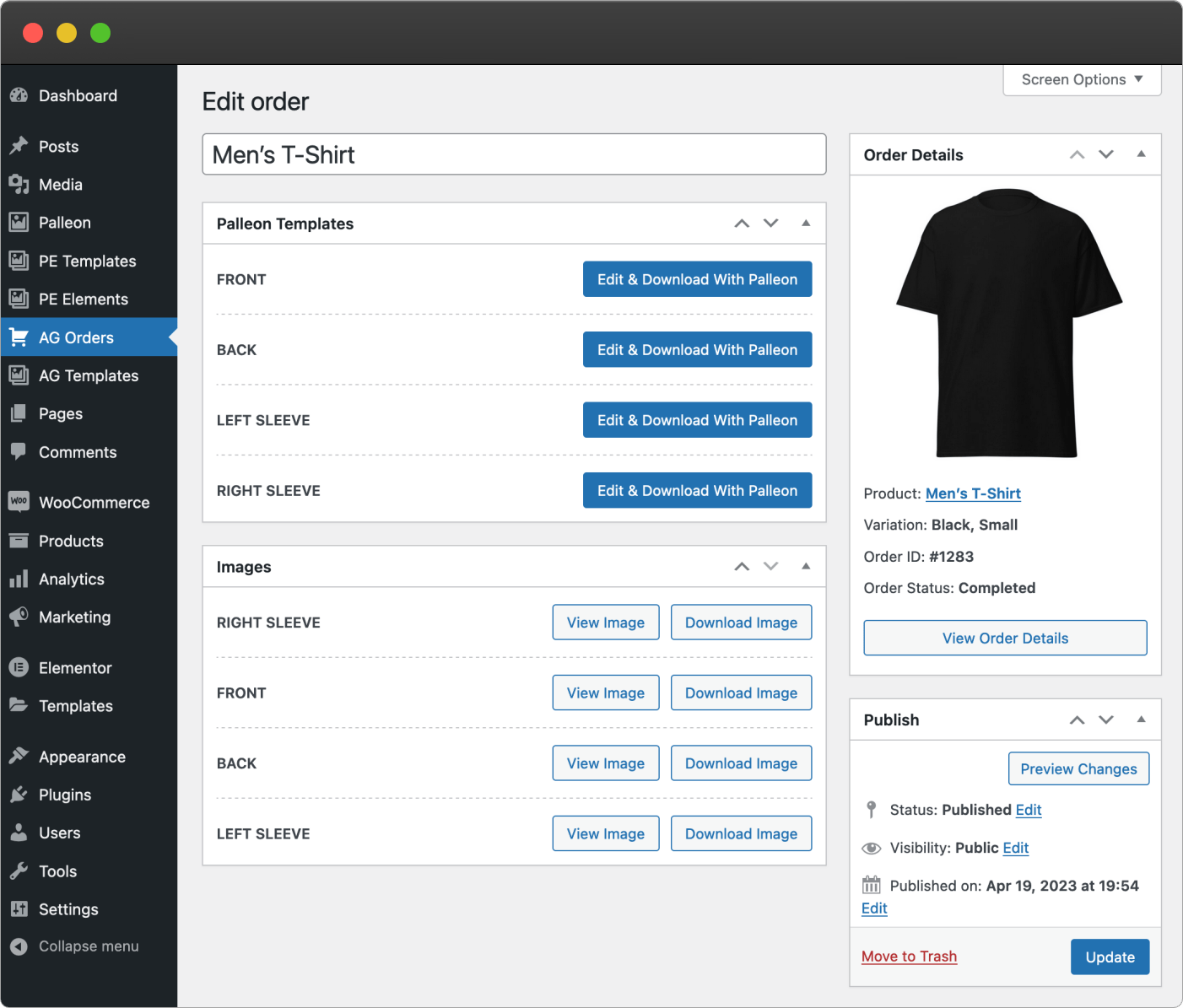Edit the published date
Screen dimensions: 1183x1008
874,908
